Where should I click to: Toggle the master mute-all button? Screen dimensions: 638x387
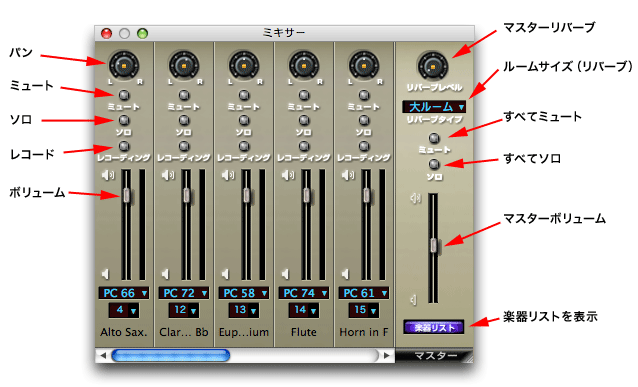[434, 138]
